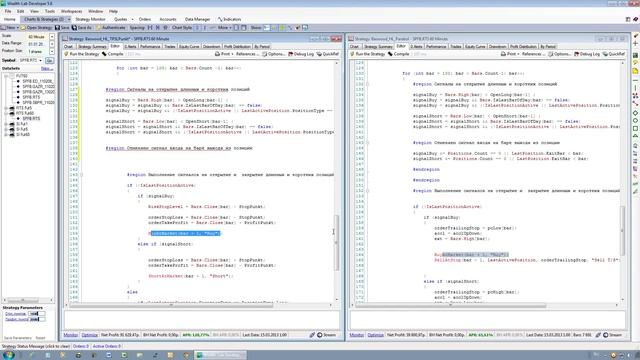Click Save As in the toolbar
640x360 pixels.
click(82, 28)
